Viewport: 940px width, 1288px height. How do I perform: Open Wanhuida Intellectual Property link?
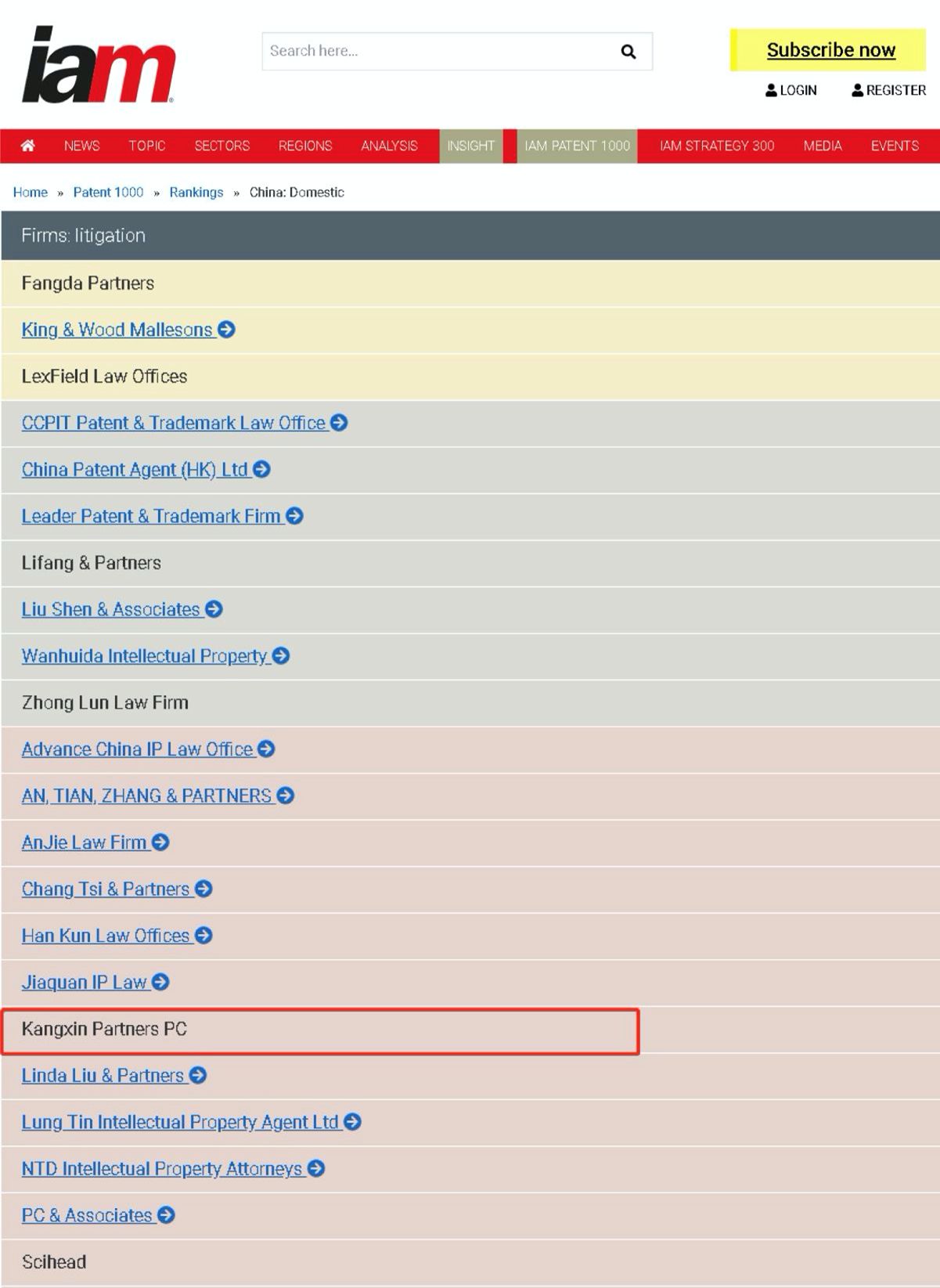click(x=145, y=655)
